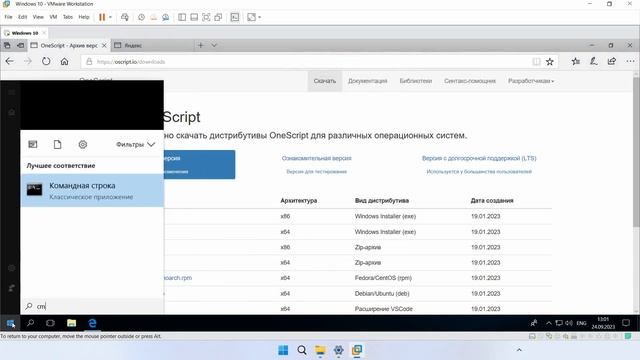Image resolution: width=640 pixels, height=360 pixels.
Task: Show tab previews with the chevron next to new tab
Action: (214, 45)
